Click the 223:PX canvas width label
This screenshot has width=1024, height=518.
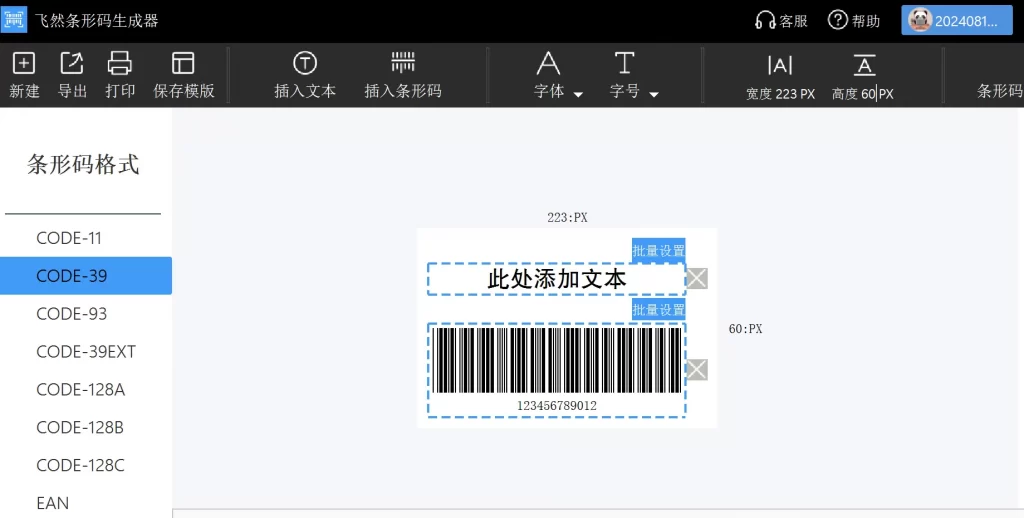(x=567, y=218)
